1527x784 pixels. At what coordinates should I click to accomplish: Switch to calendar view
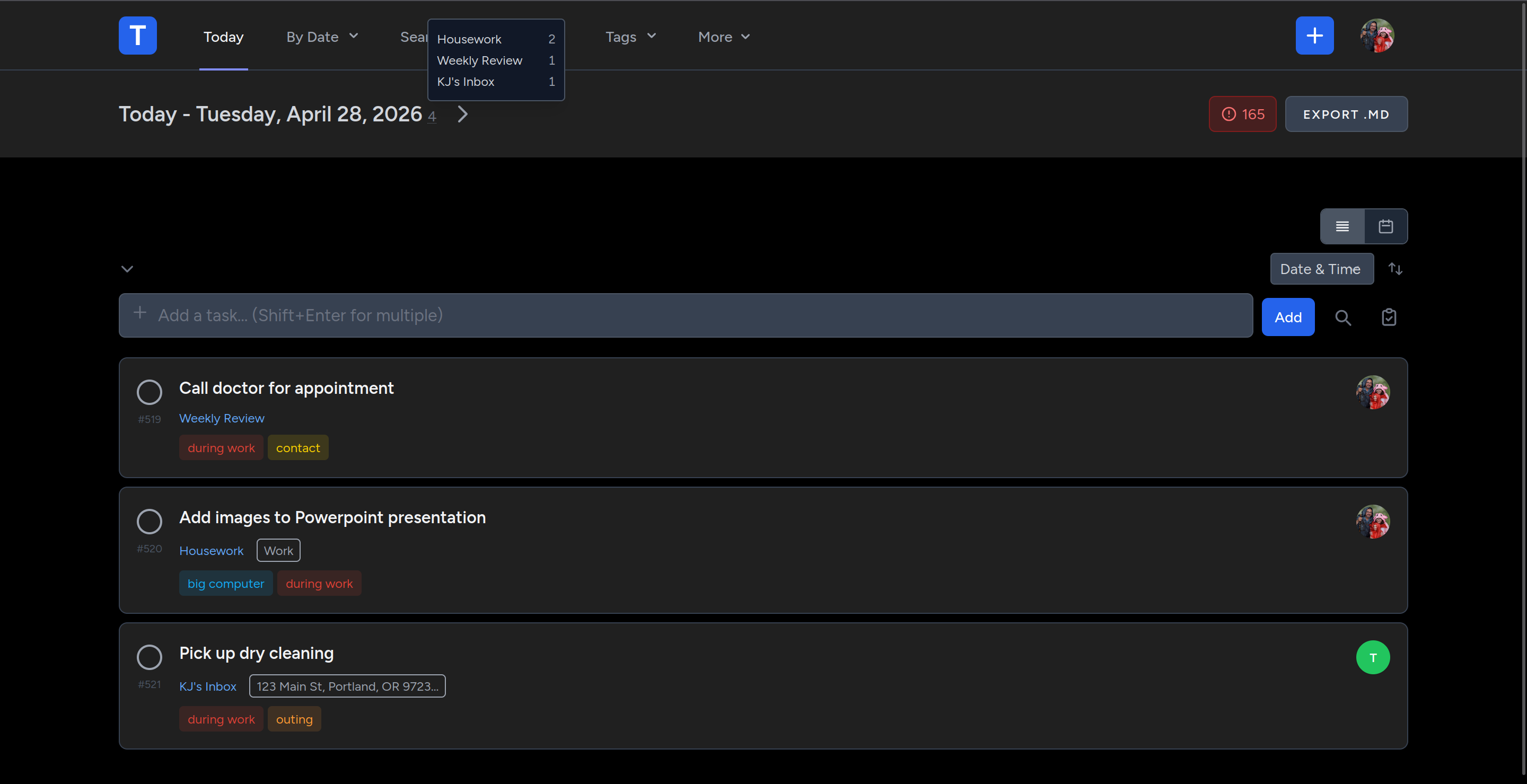click(x=1386, y=226)
